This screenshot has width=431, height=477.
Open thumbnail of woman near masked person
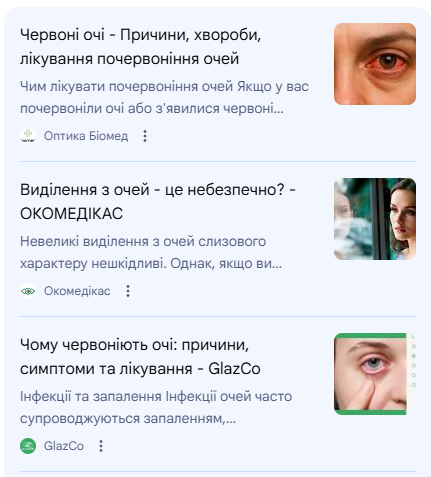tap(375, 219)
